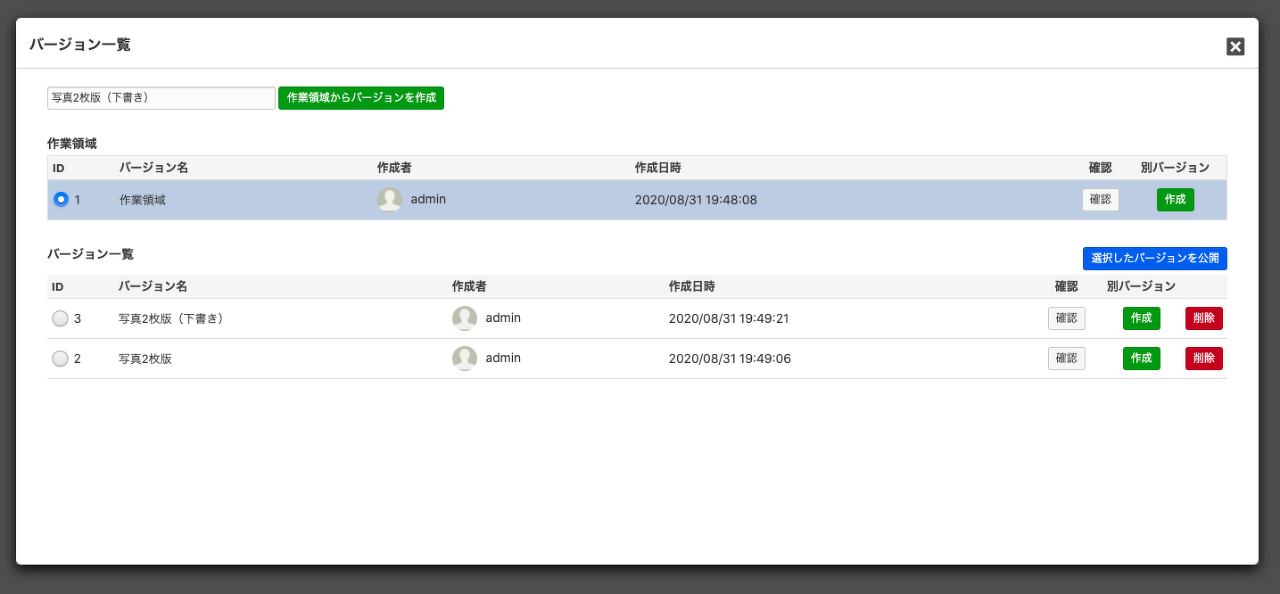
Task: Click admin avatar in version ID 3 row
Action: tap(464, 318)
